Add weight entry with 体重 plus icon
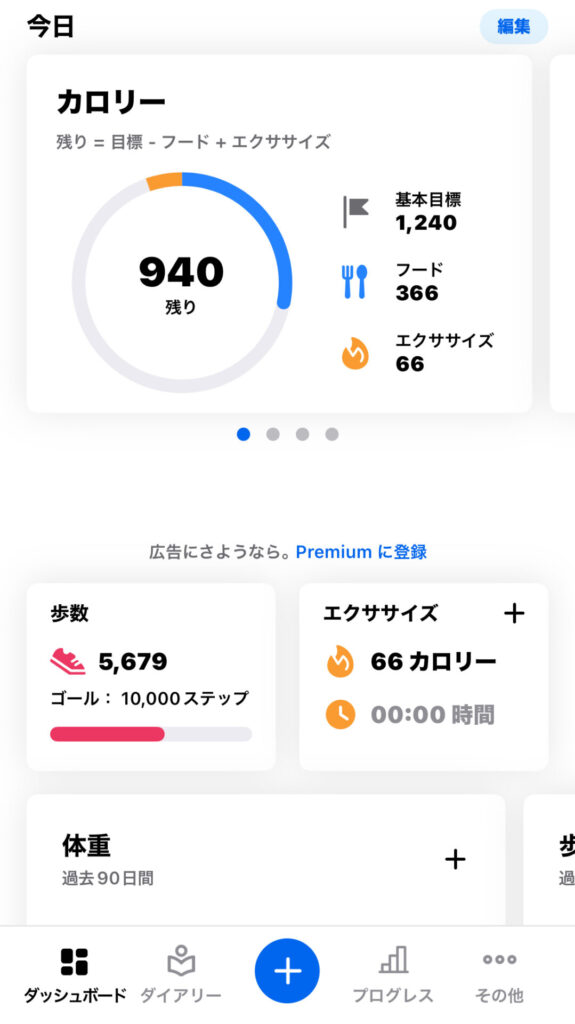 [x=455, y=859]
